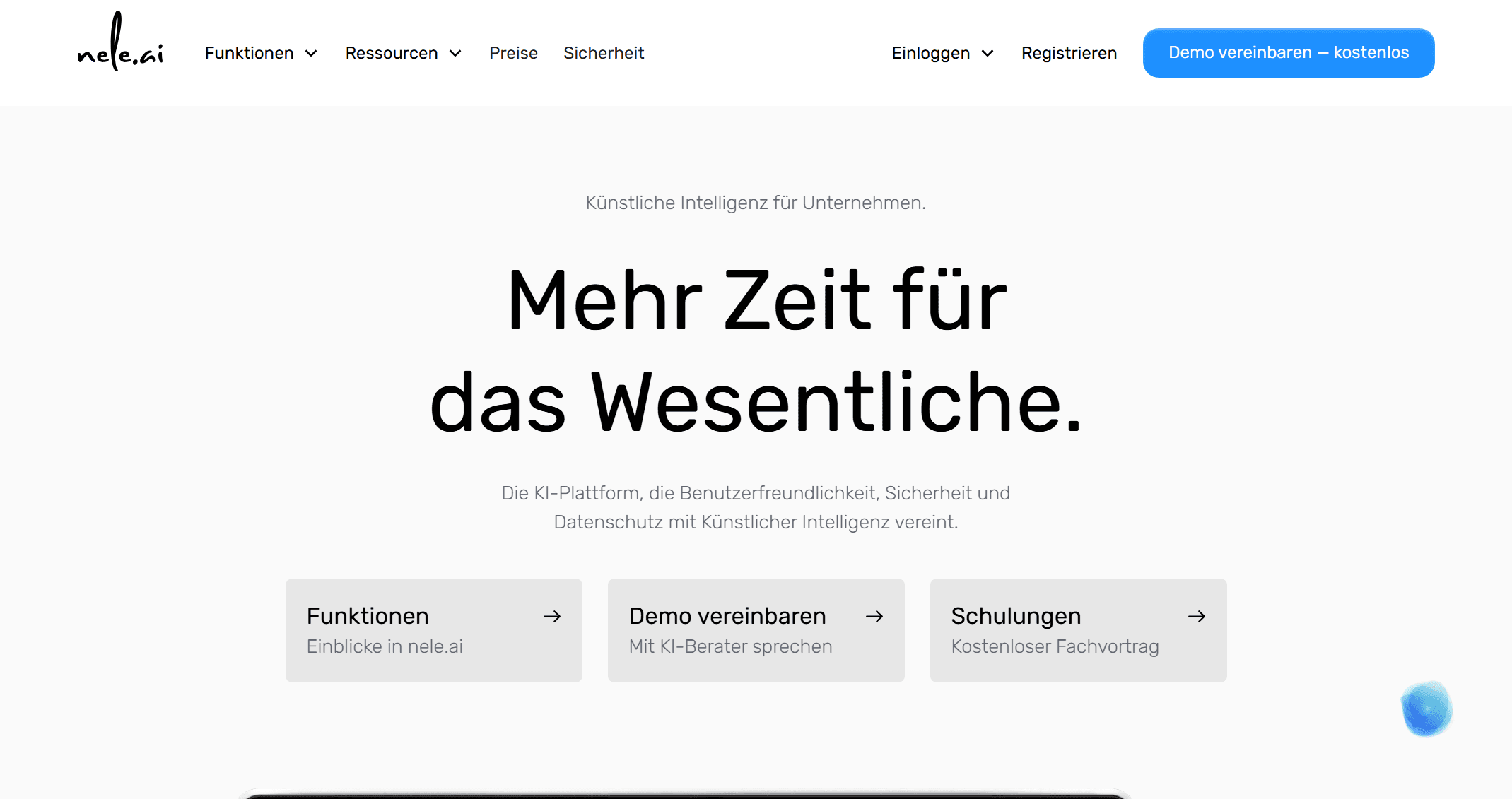Click the arrow icon on Demo vereinbaren card
The width and height of the screenshot is (1512, 799).
point(874,617)
